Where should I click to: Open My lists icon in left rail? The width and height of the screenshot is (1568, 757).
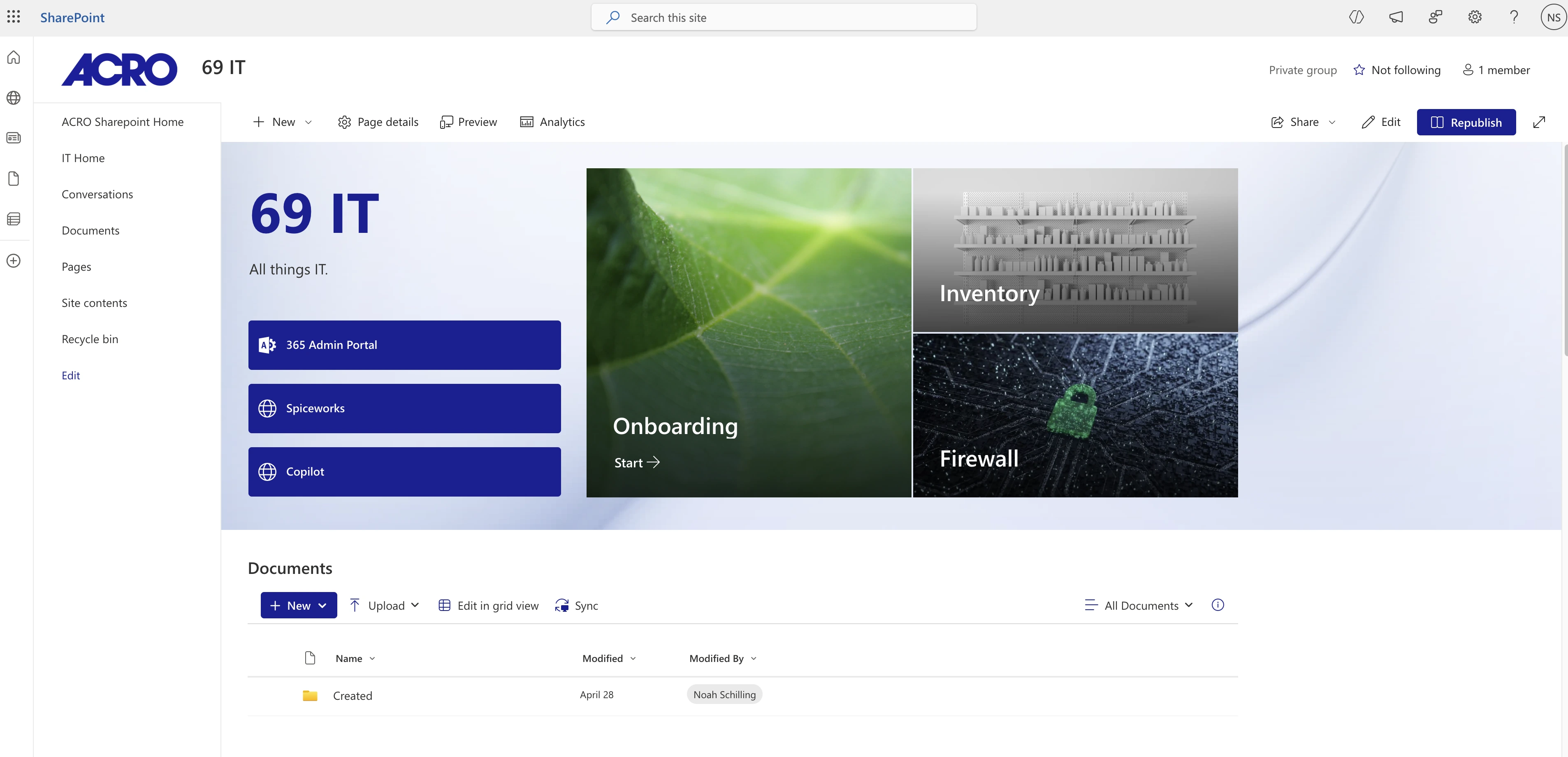(14, 218)
